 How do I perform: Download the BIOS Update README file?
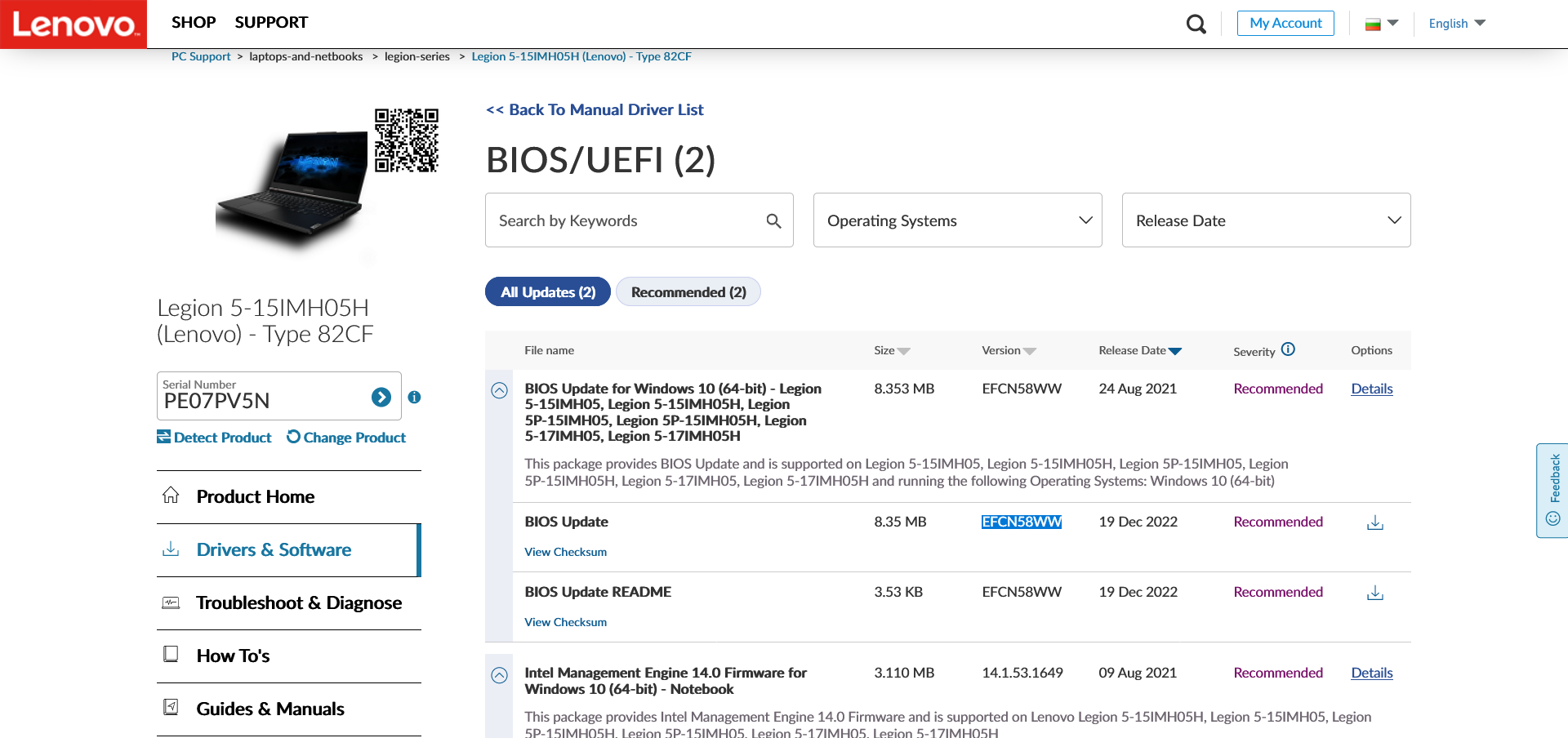pyautogui.click(x=1375, y=593)
